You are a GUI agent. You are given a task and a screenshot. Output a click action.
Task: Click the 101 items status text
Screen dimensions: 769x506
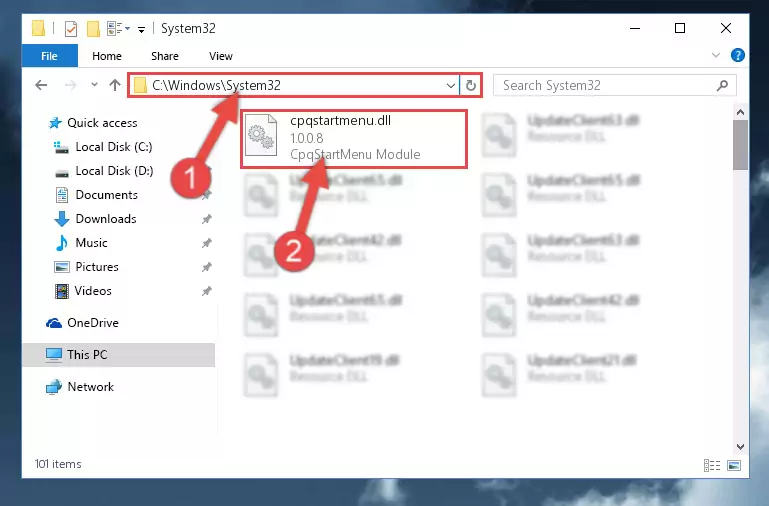pos(58,464)
